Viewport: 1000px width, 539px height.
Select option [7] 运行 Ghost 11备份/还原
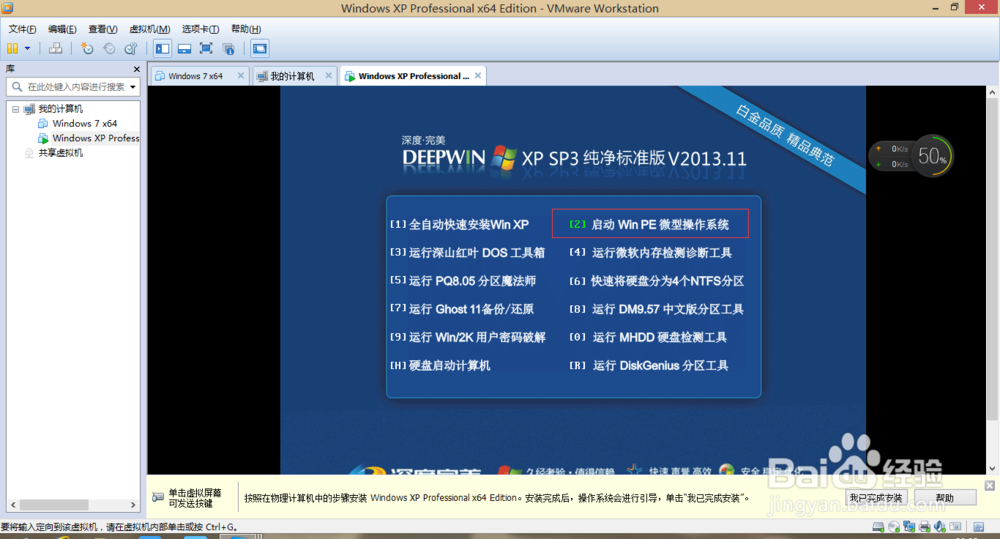point(462,309)
